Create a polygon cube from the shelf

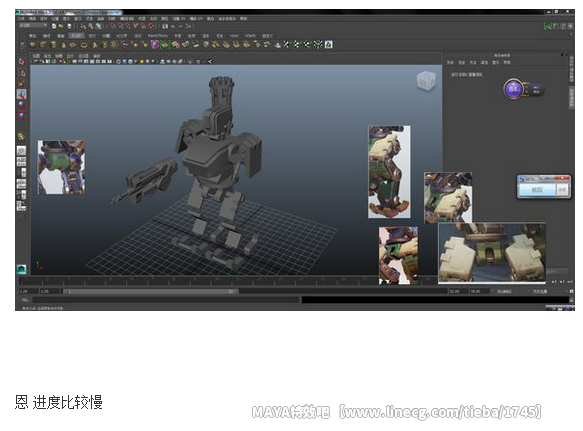click(43, 45)
